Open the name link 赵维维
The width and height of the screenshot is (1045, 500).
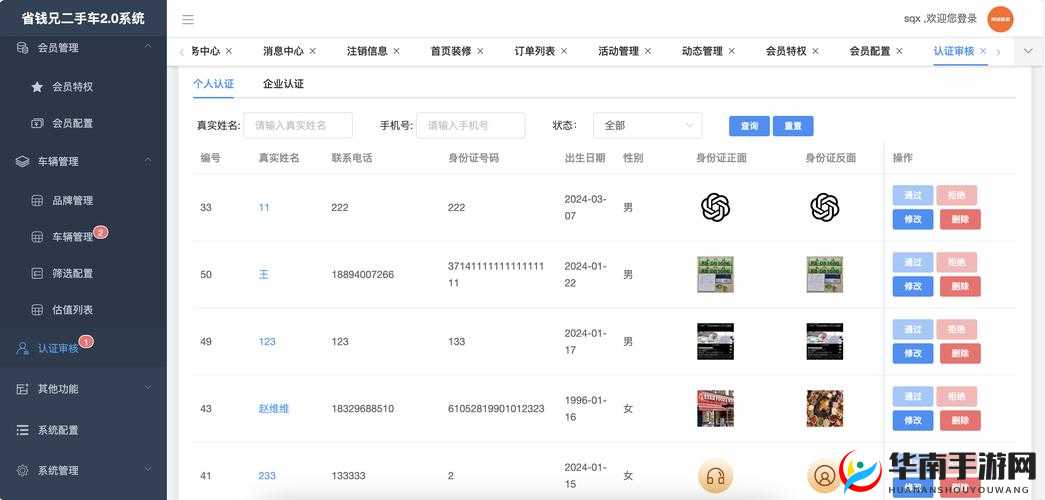[273, 409]
